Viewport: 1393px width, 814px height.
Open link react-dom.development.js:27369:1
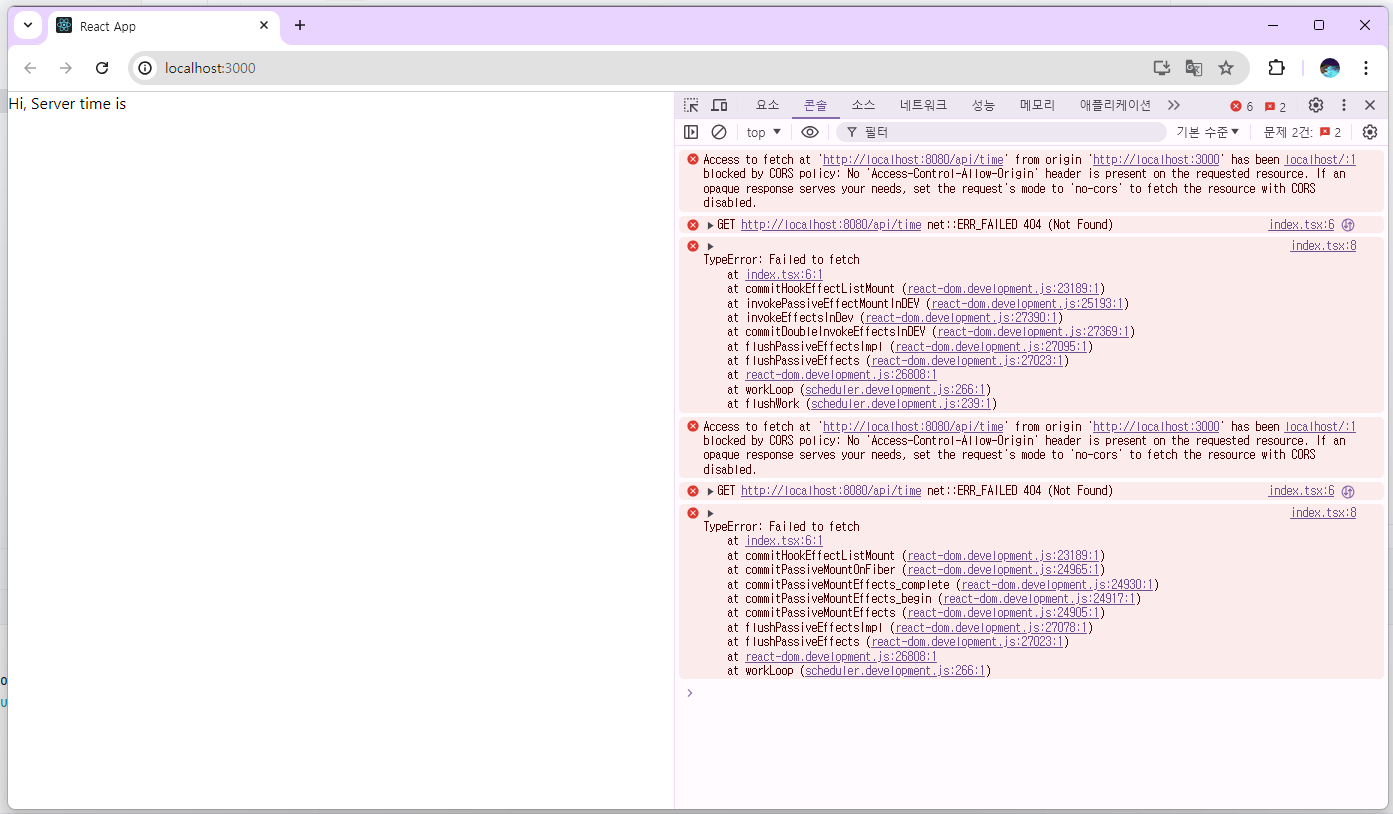[1035, 332]
